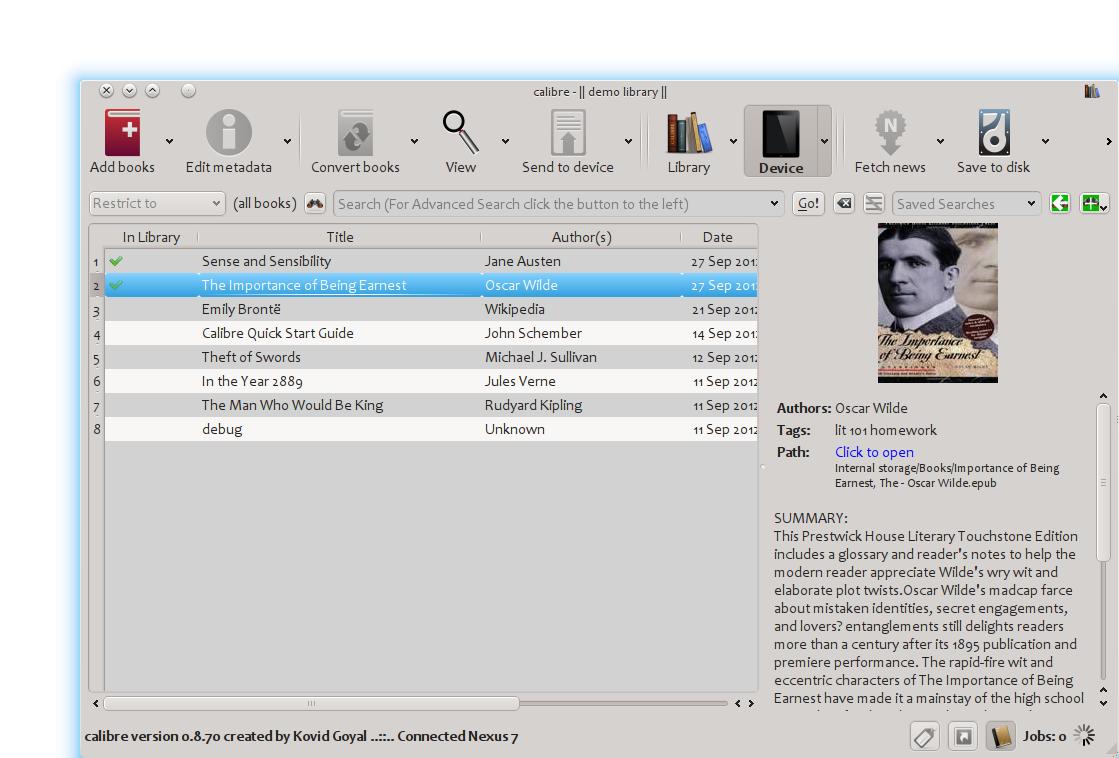Open advanced search binoculars icon
This screenshot has height=758, width=1119.
coord(315,203)
